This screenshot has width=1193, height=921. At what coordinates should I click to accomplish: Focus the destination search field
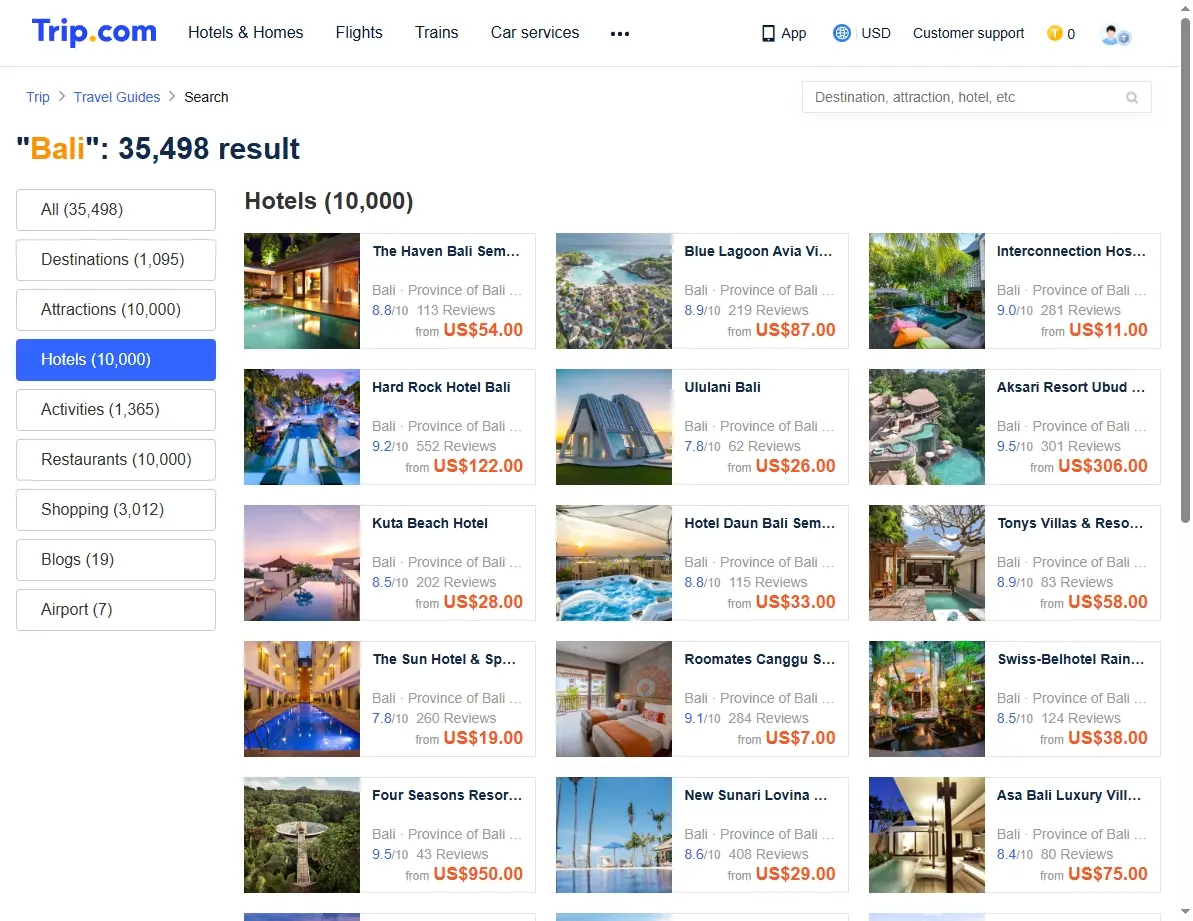point(976,97)
